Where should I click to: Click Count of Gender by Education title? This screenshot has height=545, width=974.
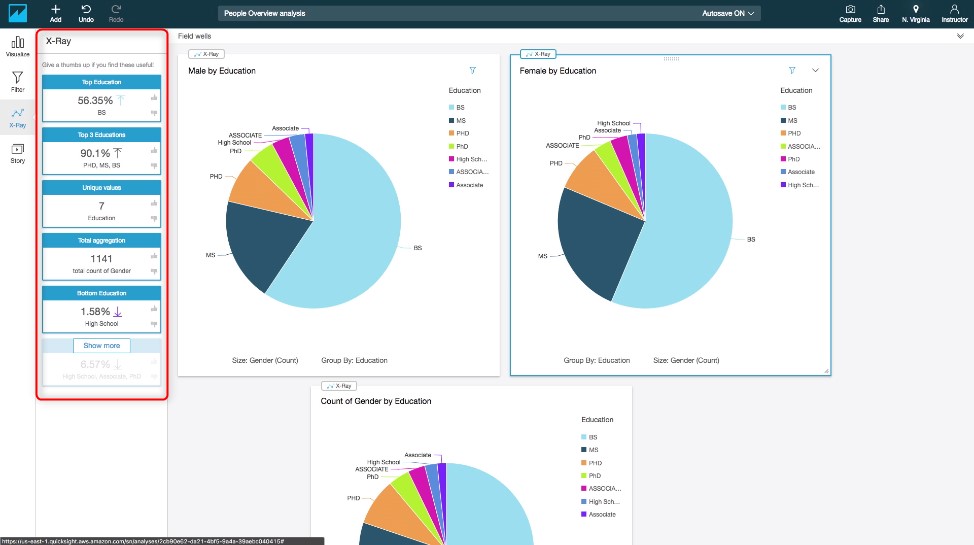(376, 401)
